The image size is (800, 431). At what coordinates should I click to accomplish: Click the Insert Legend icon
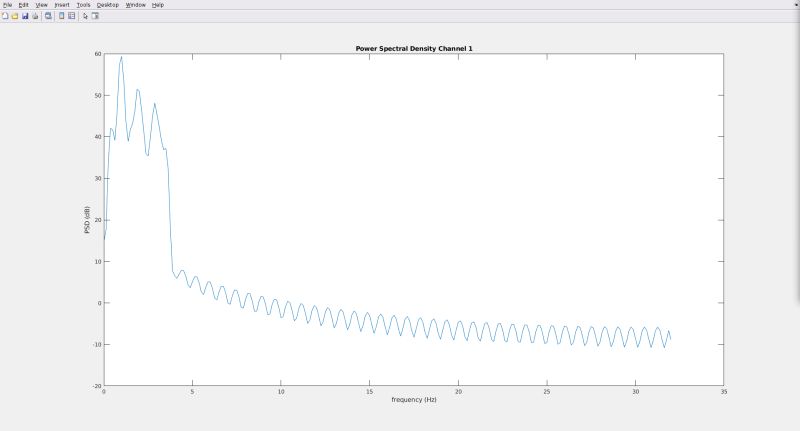pyautogui.click(x=71, y=16)
